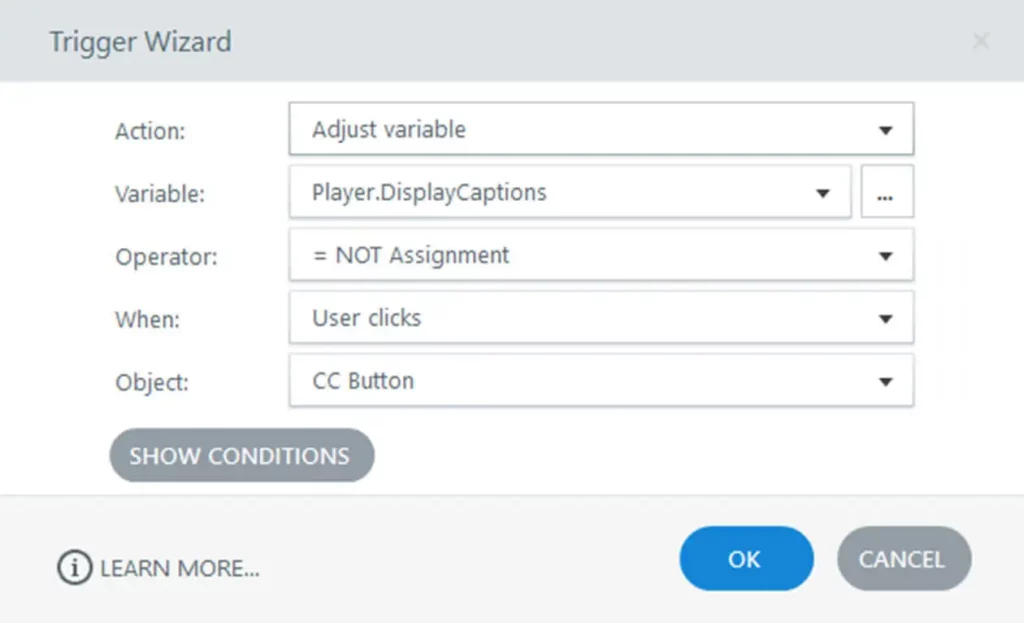The height and width of the screenshot is (623, 1024).
Task: Click the info icon beside Learn More
Action: (74, 569)
